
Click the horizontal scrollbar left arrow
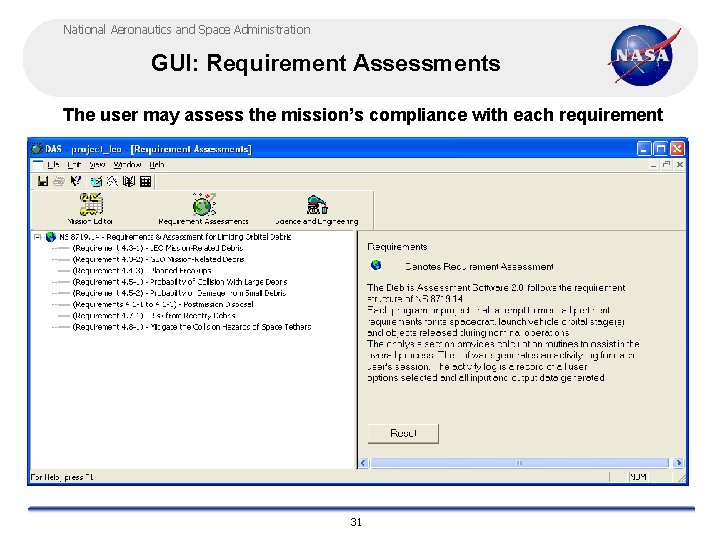coord(363,462)
